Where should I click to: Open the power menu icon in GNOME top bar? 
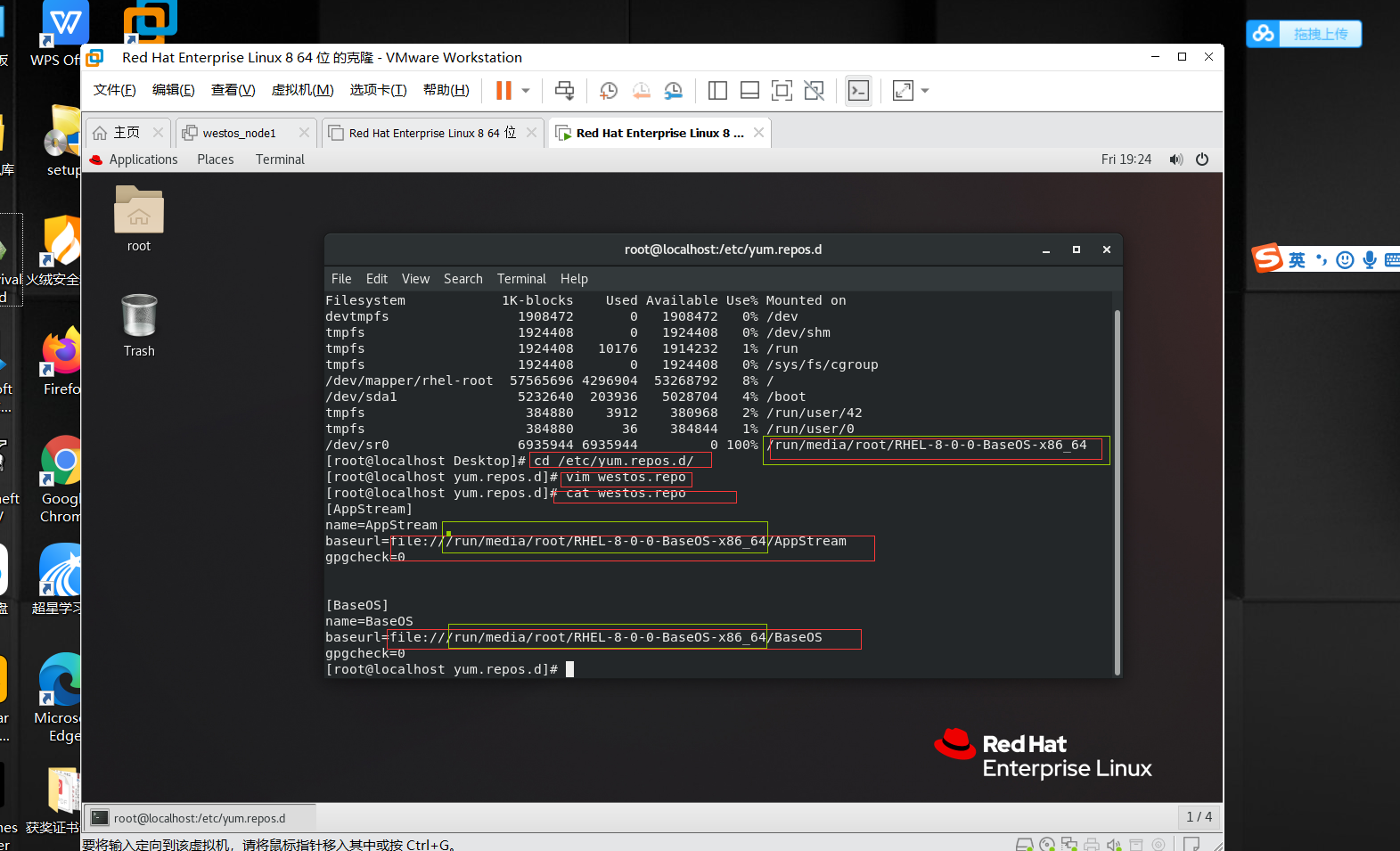pos(1202,160)
